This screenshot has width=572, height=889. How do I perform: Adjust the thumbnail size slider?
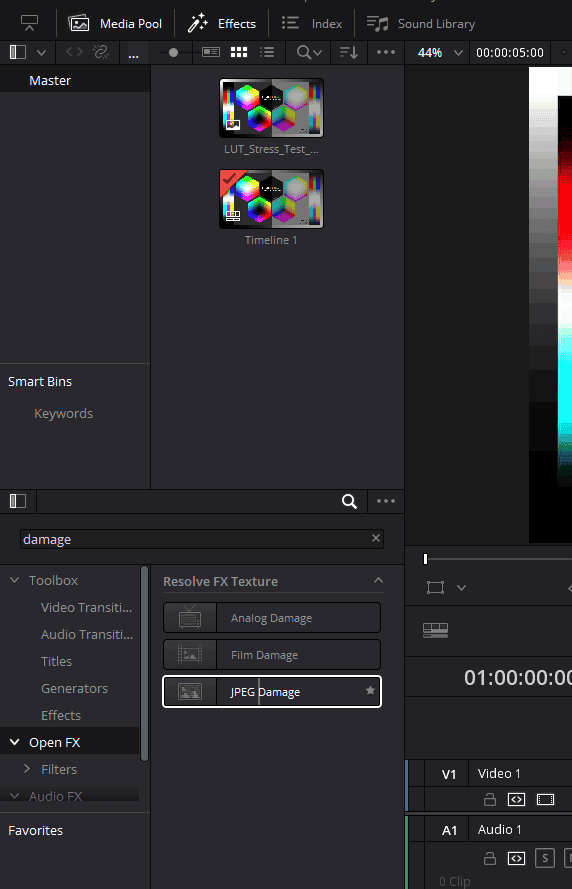(173, 52)
